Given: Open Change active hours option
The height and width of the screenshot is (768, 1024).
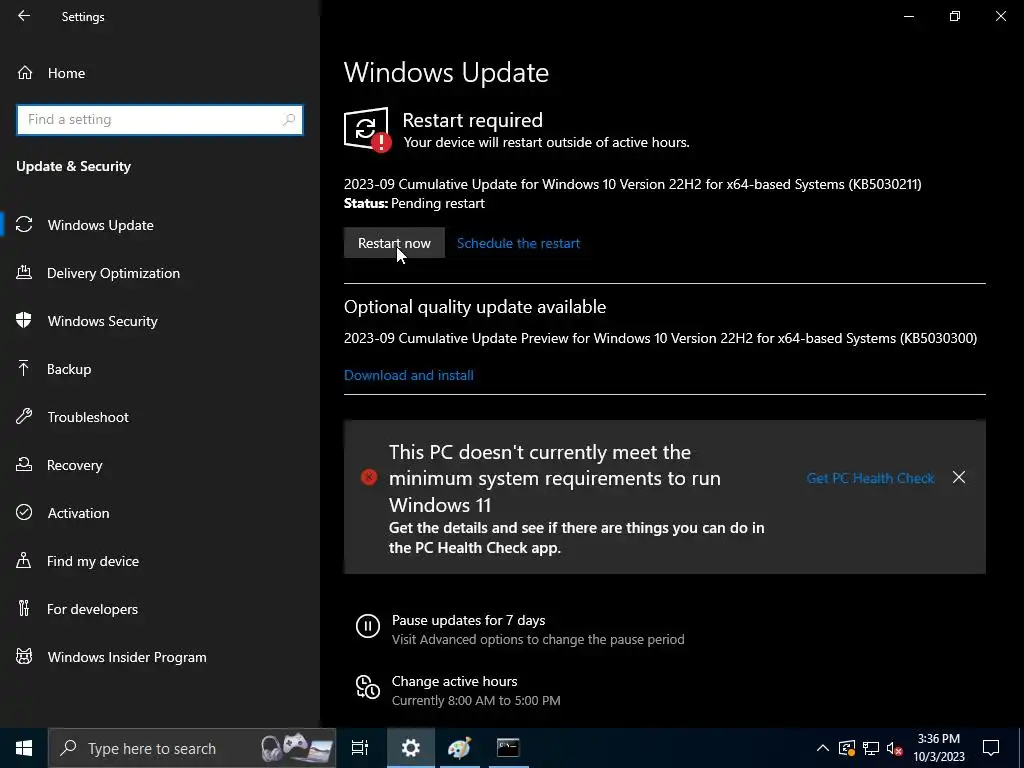Looking at the screenshot, I should tap(455, 681).
